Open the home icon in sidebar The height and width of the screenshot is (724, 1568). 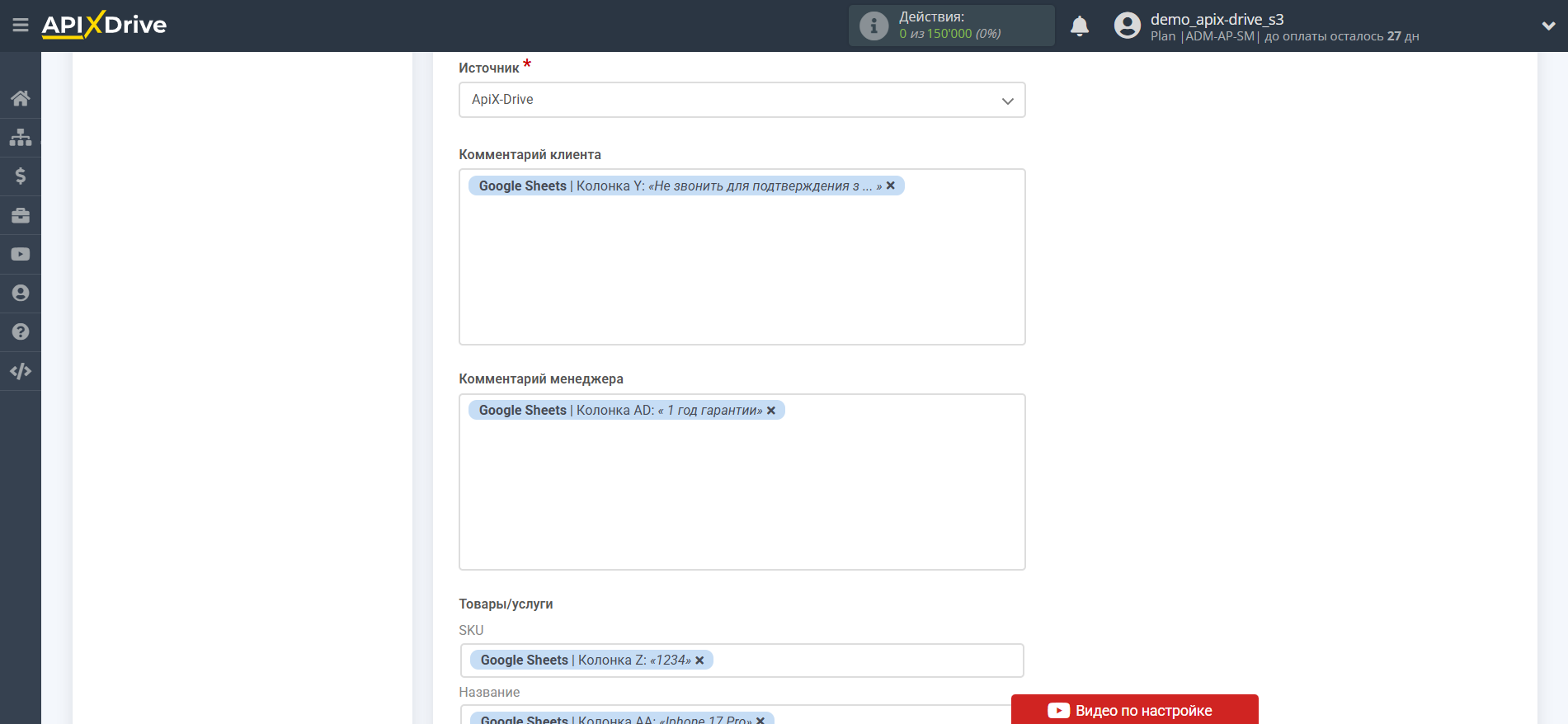21,98
